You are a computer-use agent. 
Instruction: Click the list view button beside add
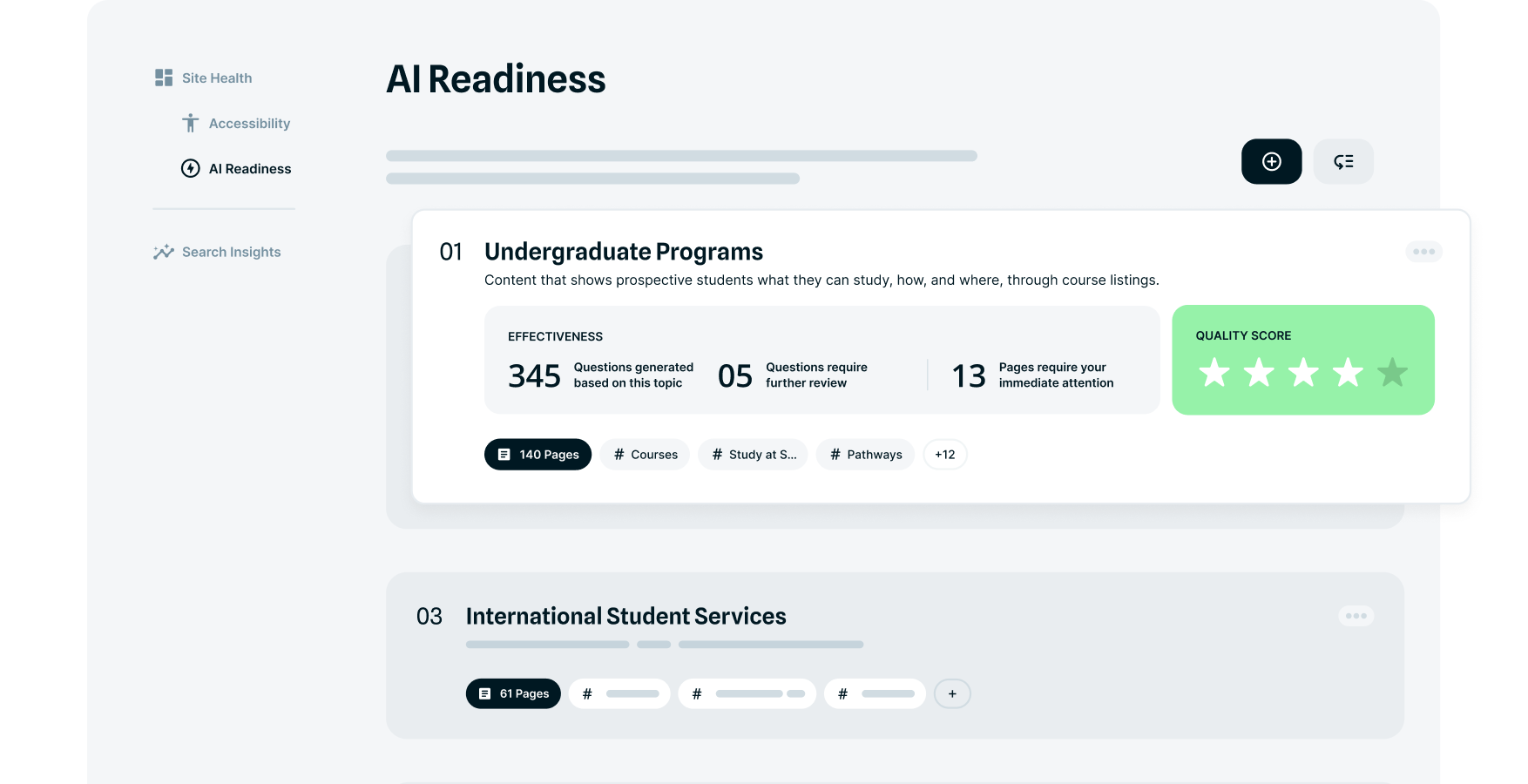click(1343, 161)
